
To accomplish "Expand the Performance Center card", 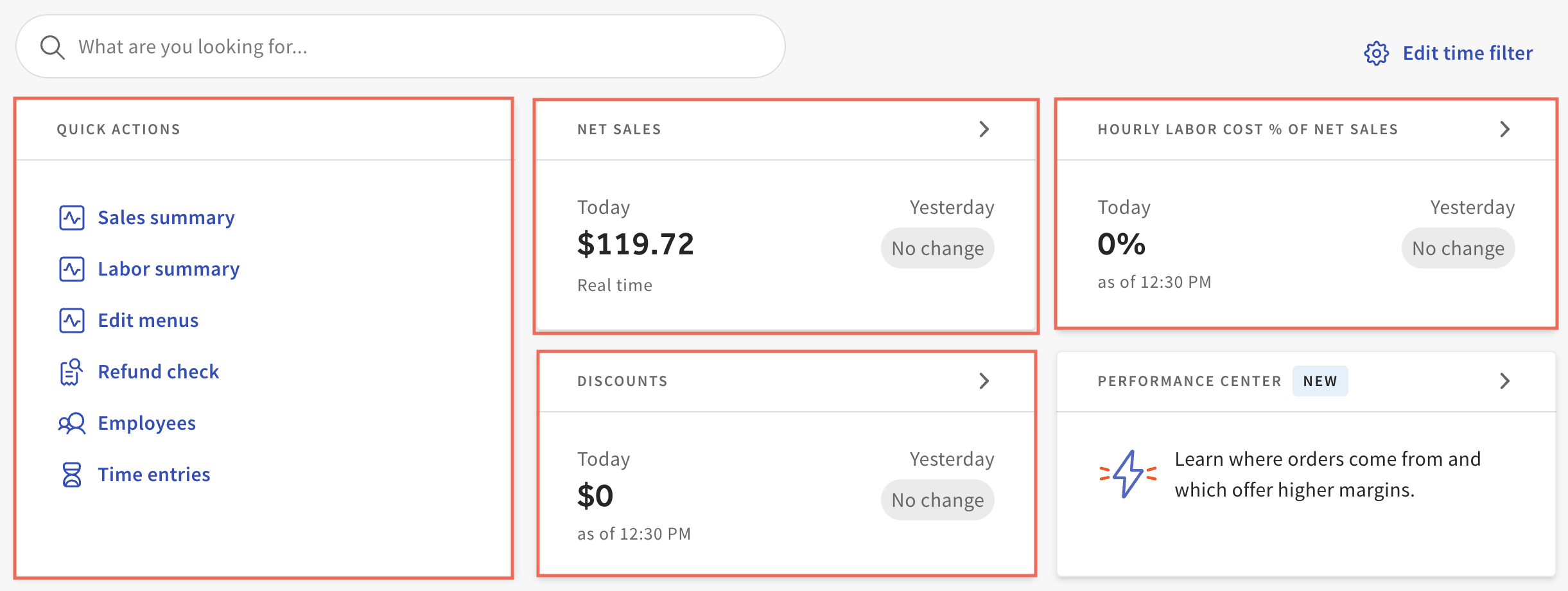I will pos(1505,381).
